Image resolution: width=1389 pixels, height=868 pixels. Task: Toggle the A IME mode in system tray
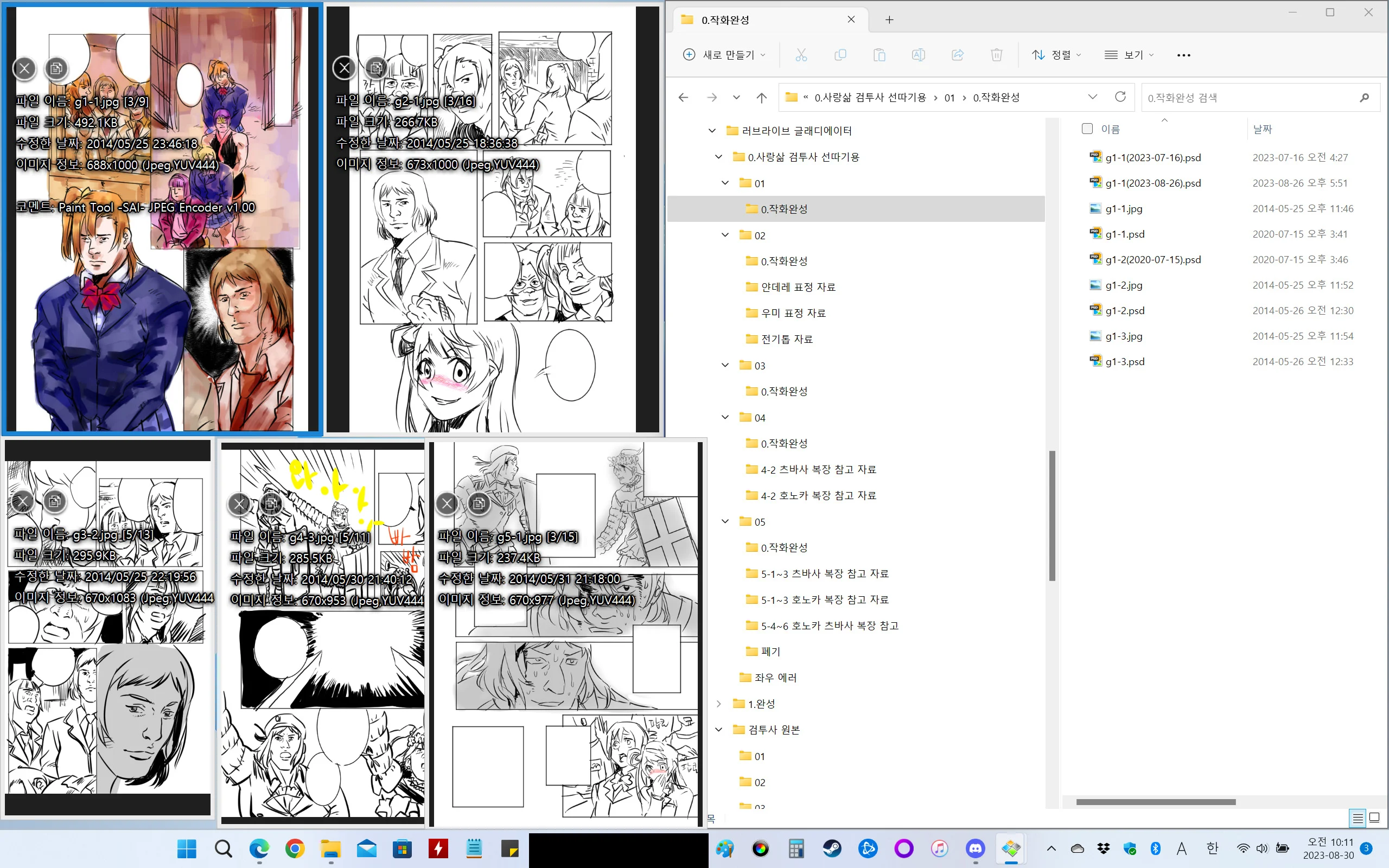[1181, 848]
